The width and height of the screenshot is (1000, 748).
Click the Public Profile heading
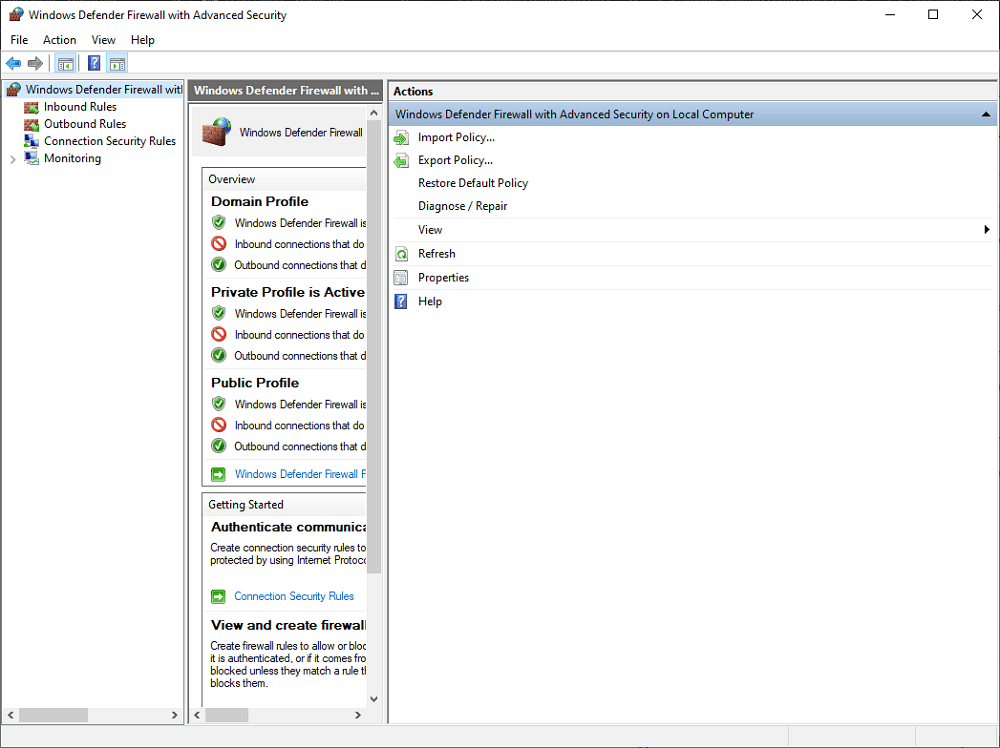tap(255, 383)
